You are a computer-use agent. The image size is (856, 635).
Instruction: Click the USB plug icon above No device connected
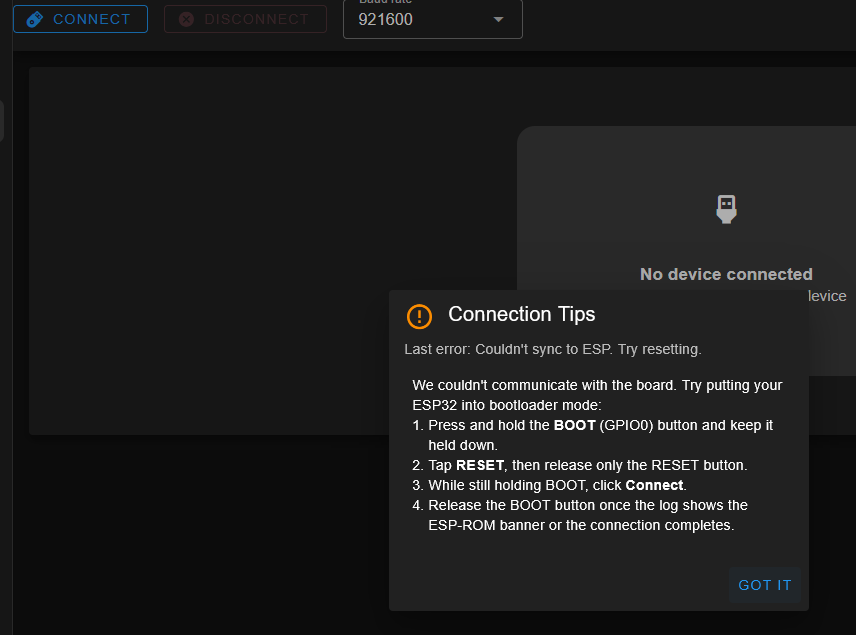coord(727,208)
